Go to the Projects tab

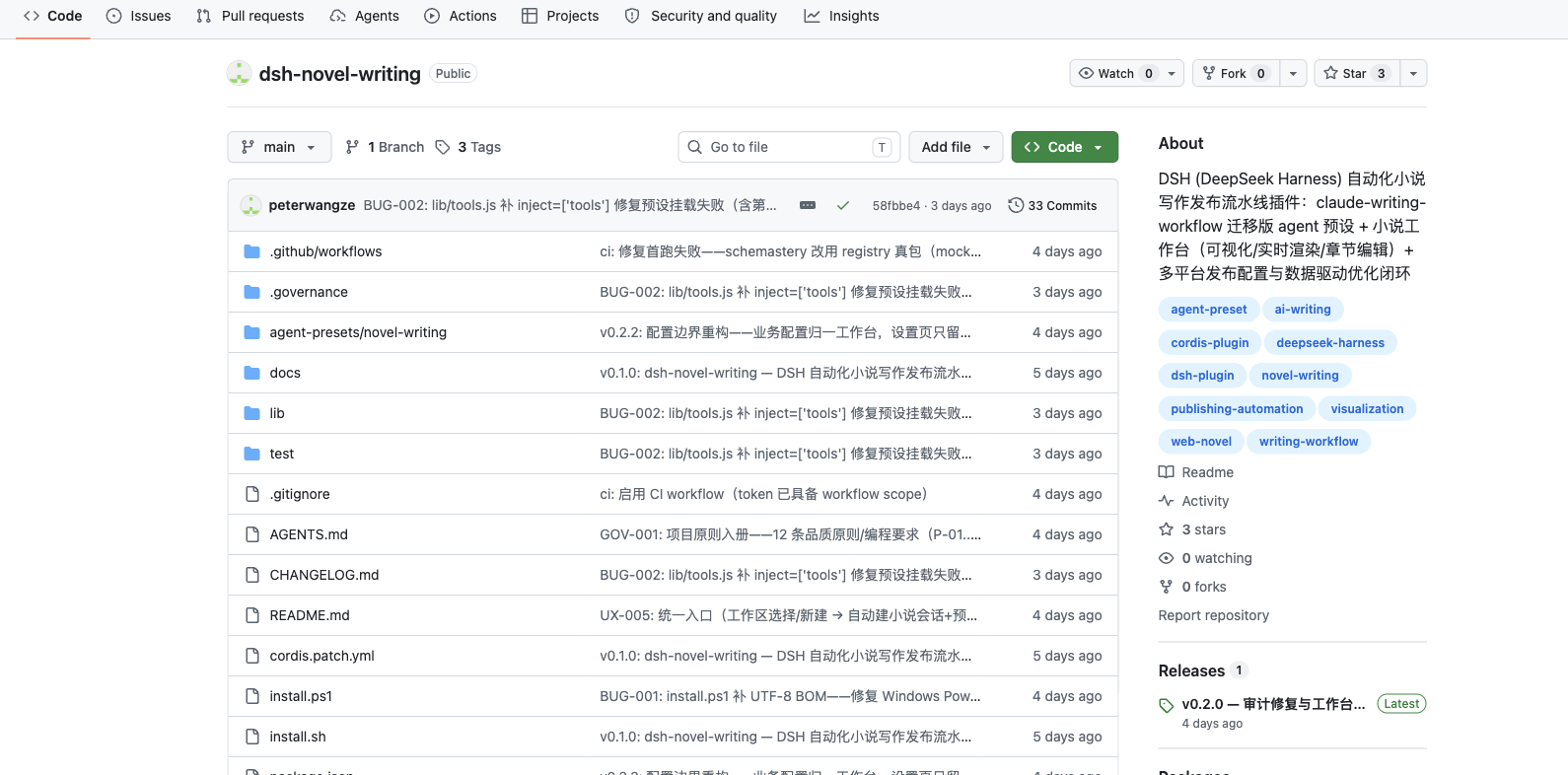[560, 16]
